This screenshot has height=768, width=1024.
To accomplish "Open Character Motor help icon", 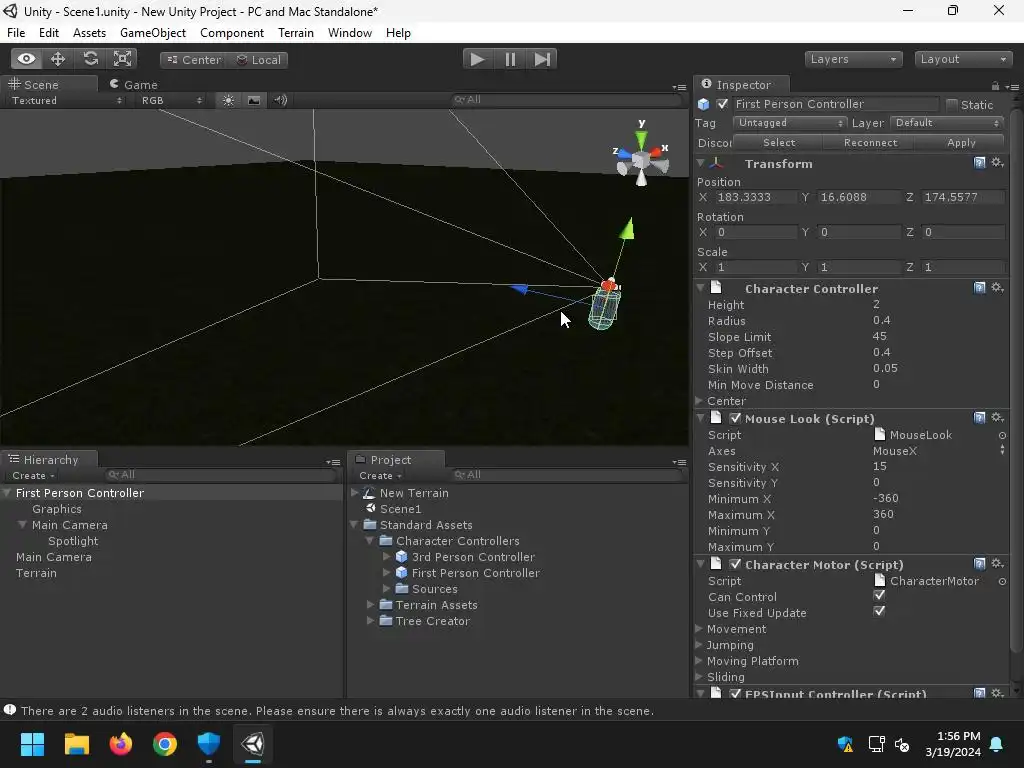I will 979,564.
